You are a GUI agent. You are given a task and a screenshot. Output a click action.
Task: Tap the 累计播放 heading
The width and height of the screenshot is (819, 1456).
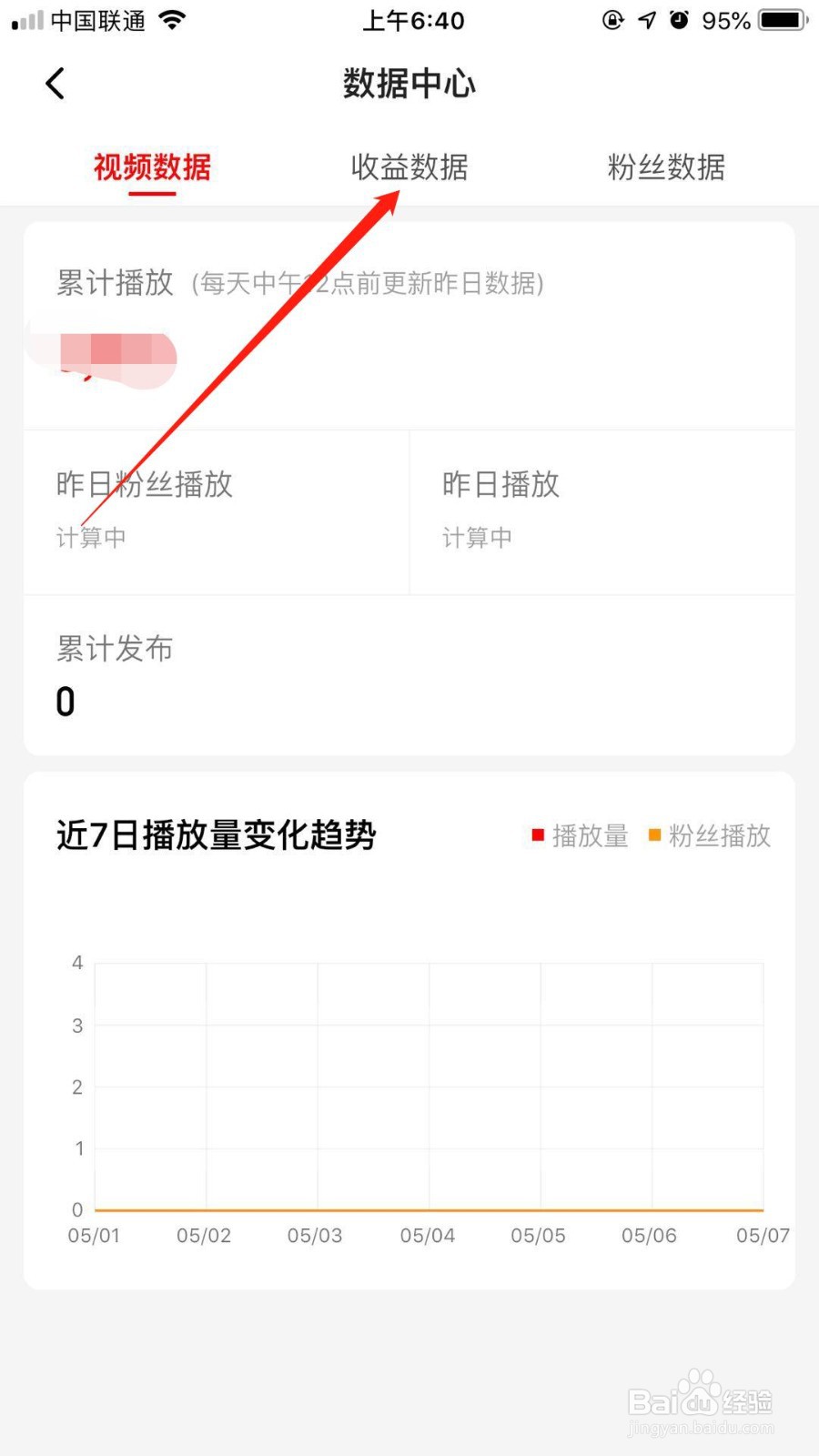[115, 283]
